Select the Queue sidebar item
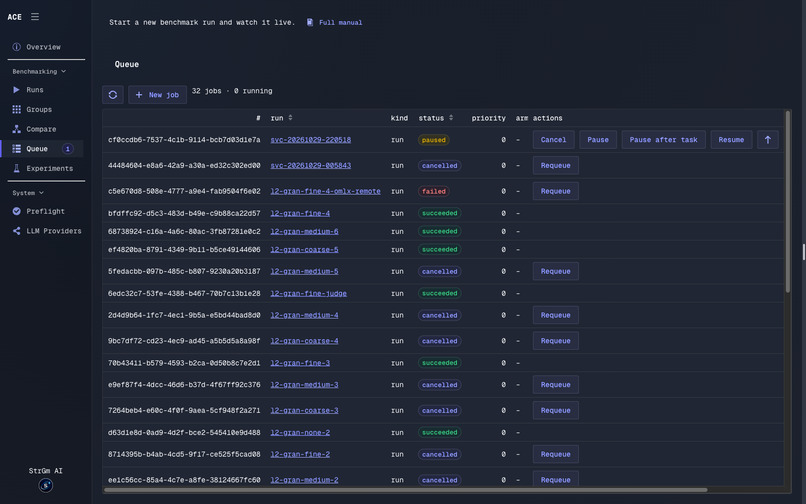This screenshot has width=806, height=504. click(x=42, y=149)
